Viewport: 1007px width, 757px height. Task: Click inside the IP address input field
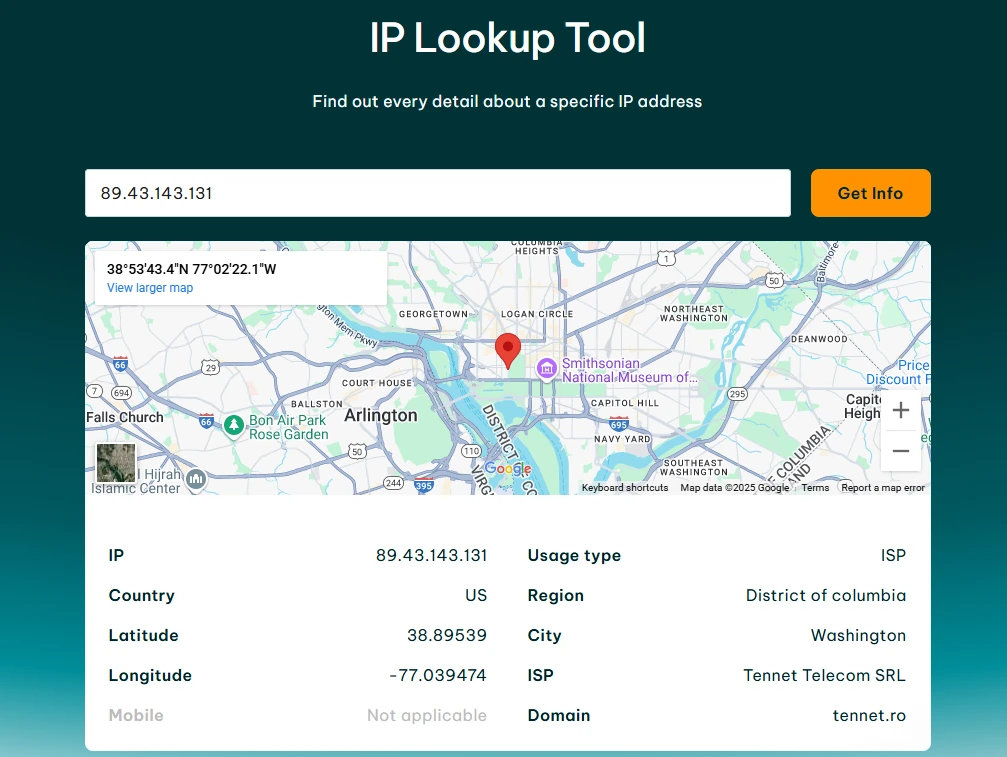[437, 193]
